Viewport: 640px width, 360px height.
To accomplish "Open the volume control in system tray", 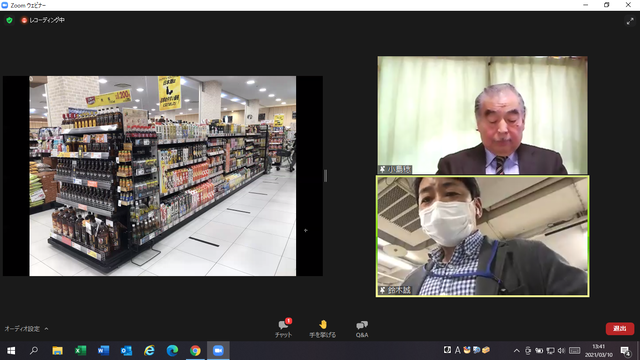I will (561, 351).
